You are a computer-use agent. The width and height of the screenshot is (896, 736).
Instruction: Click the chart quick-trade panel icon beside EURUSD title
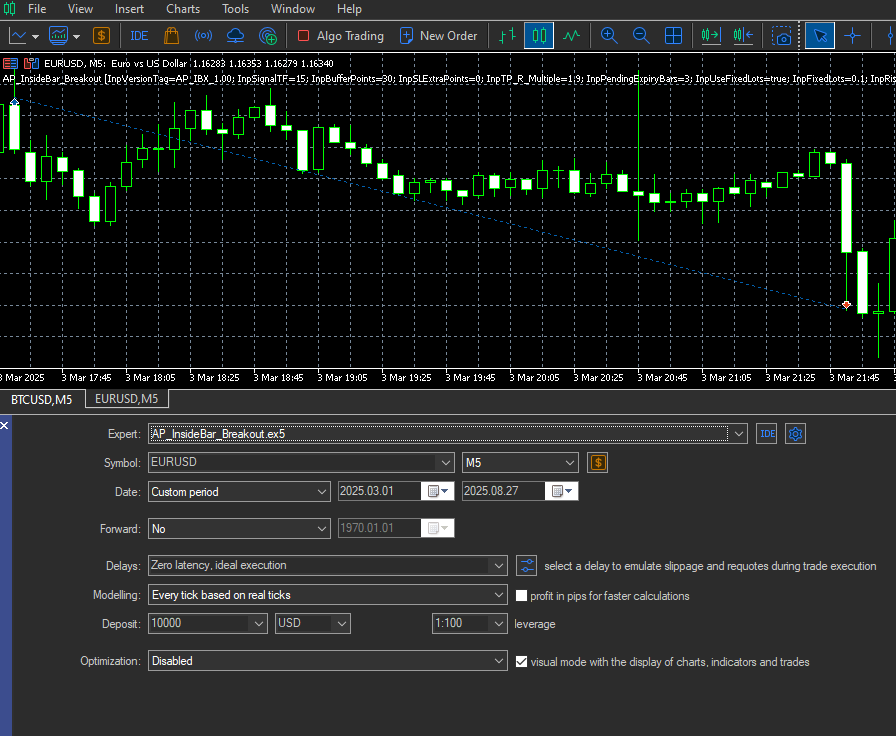click(31, 63)
